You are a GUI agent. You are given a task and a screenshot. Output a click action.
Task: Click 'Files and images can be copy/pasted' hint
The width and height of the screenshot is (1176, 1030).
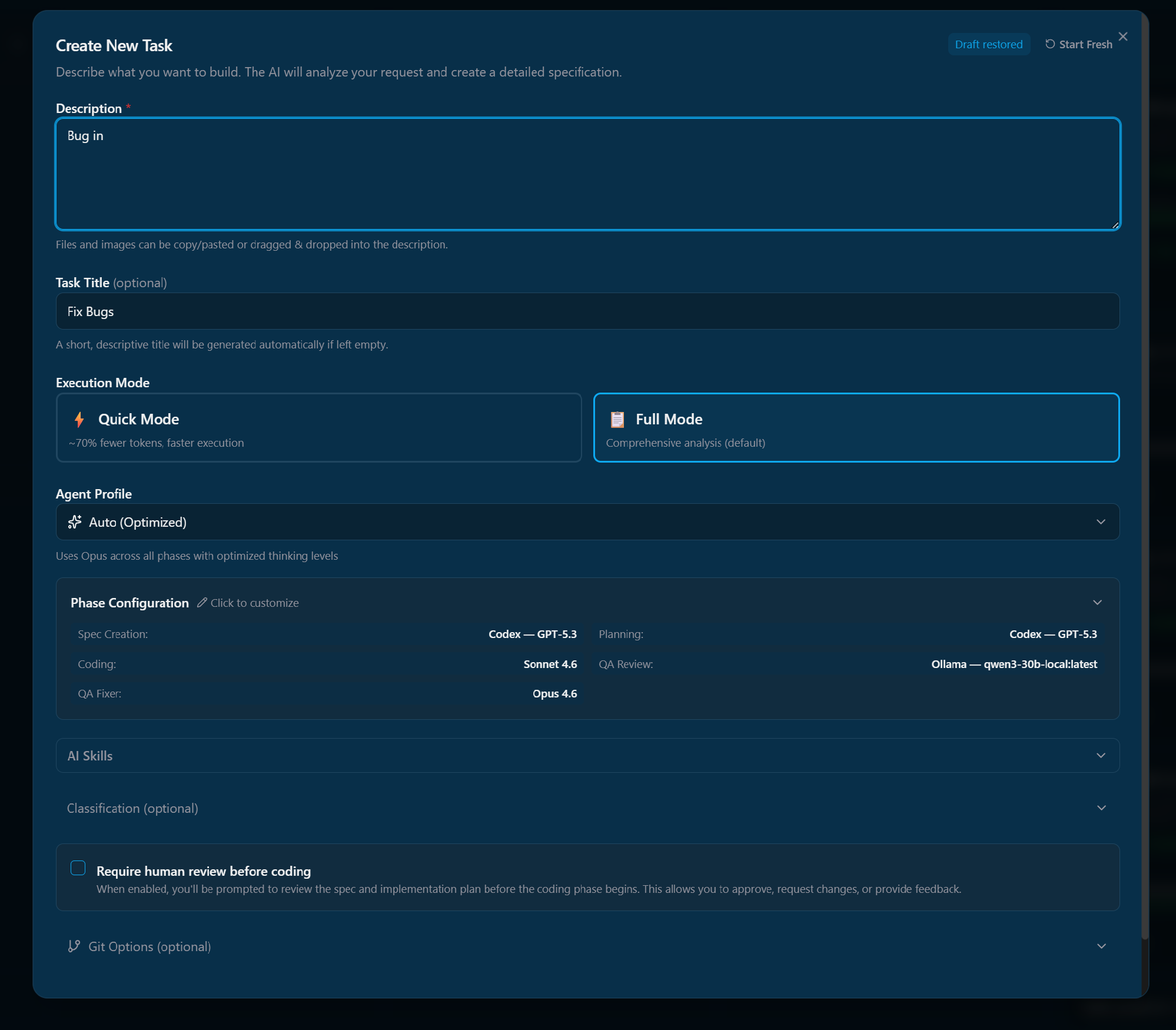(x=252, y=244)
